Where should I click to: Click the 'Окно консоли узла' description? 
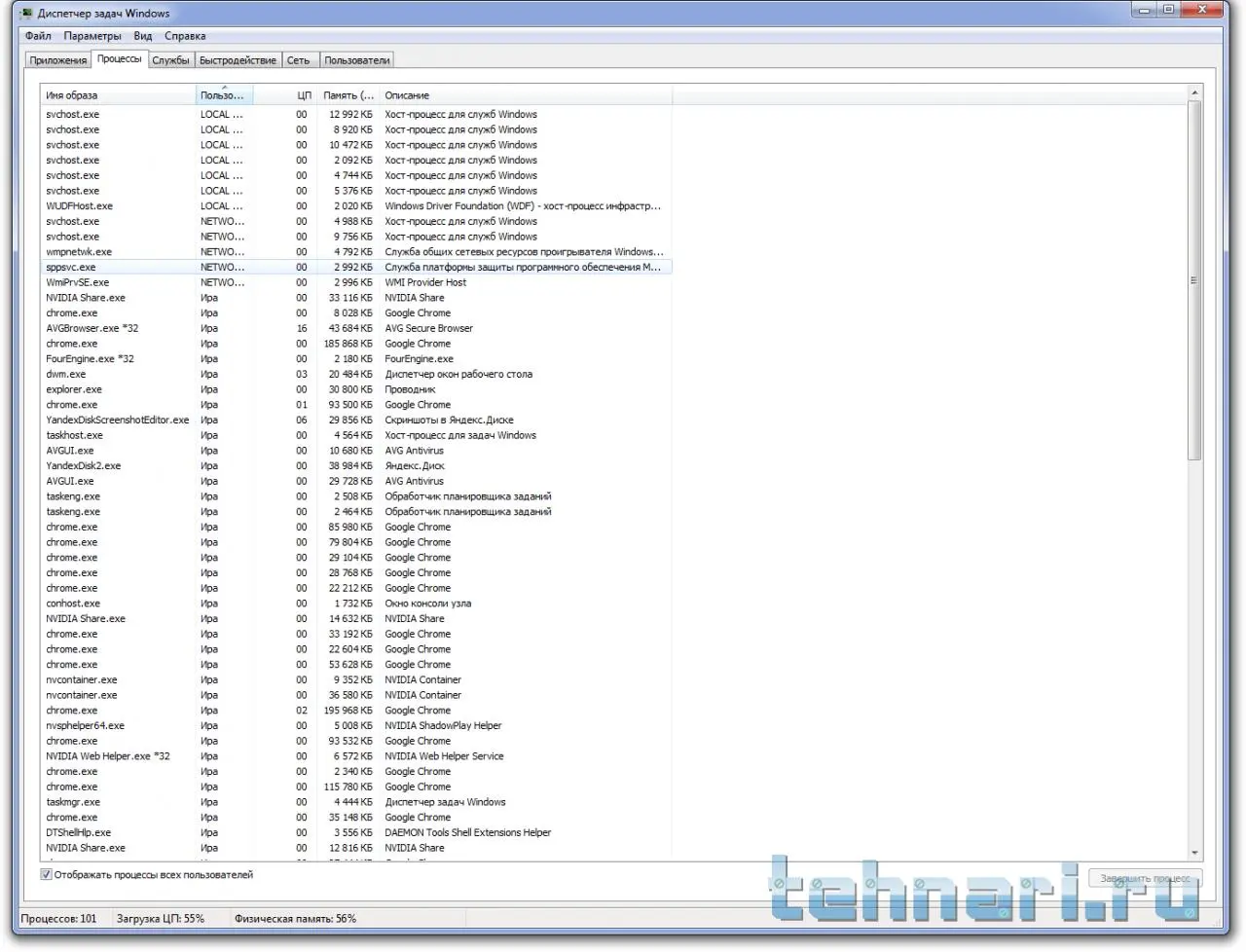(428, 604)
